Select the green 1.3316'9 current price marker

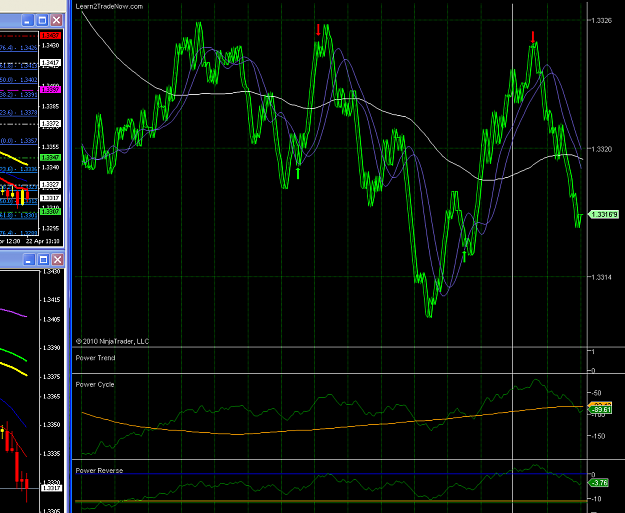click(x=603, y=215)
